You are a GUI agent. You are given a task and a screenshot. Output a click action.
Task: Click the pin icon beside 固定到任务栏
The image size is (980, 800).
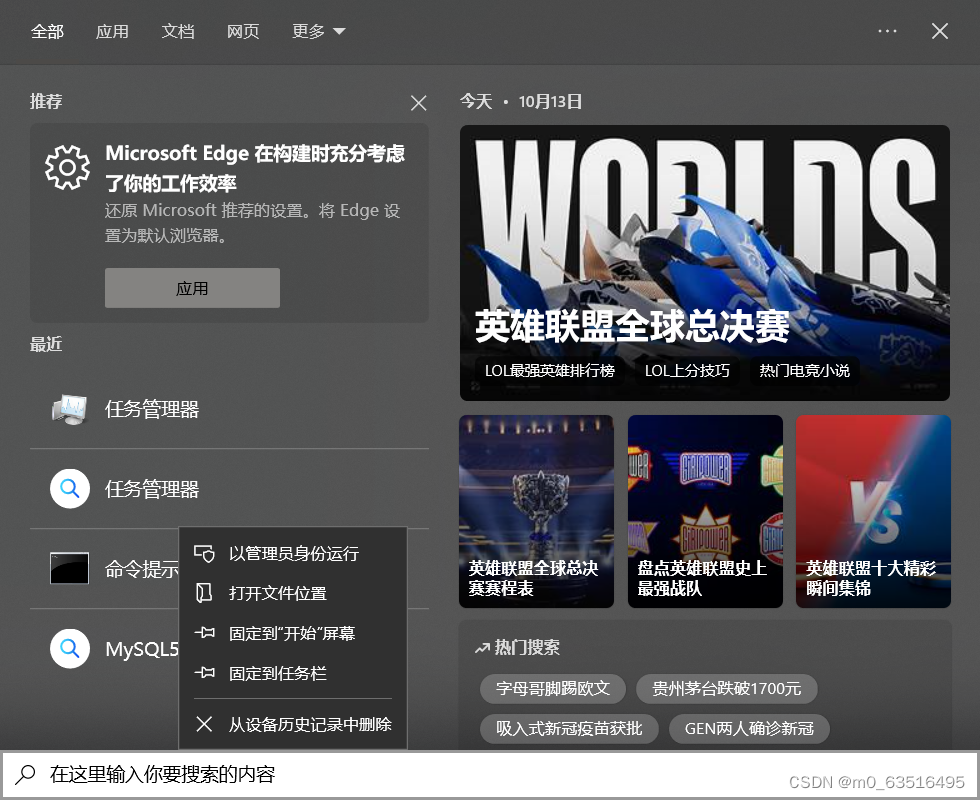point(204,673)
